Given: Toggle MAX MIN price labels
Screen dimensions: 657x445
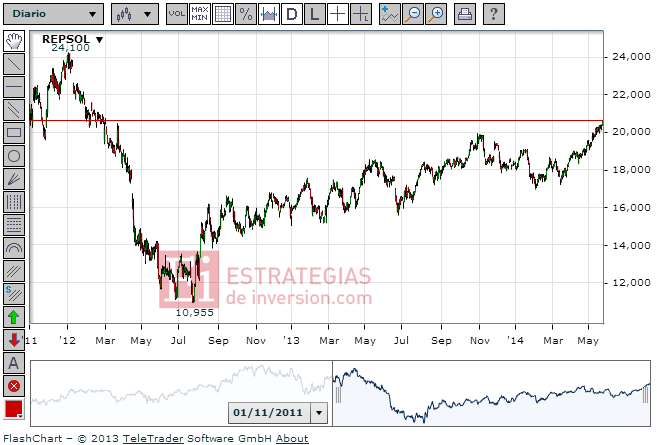Looking at the screenshot, I should (200, 14).
